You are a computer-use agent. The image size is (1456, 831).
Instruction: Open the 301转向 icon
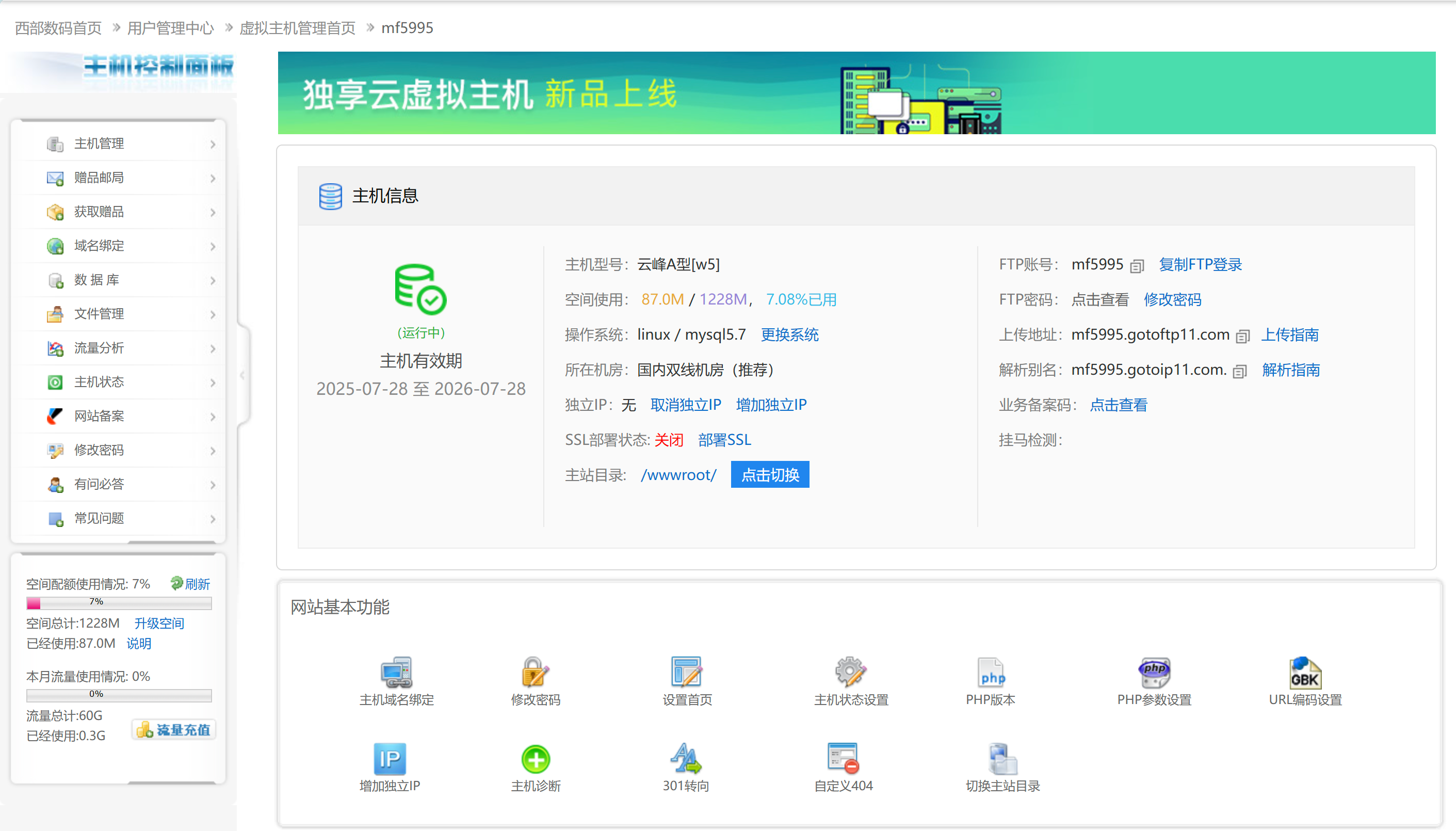pyautogui.click(x=685, y=759)
